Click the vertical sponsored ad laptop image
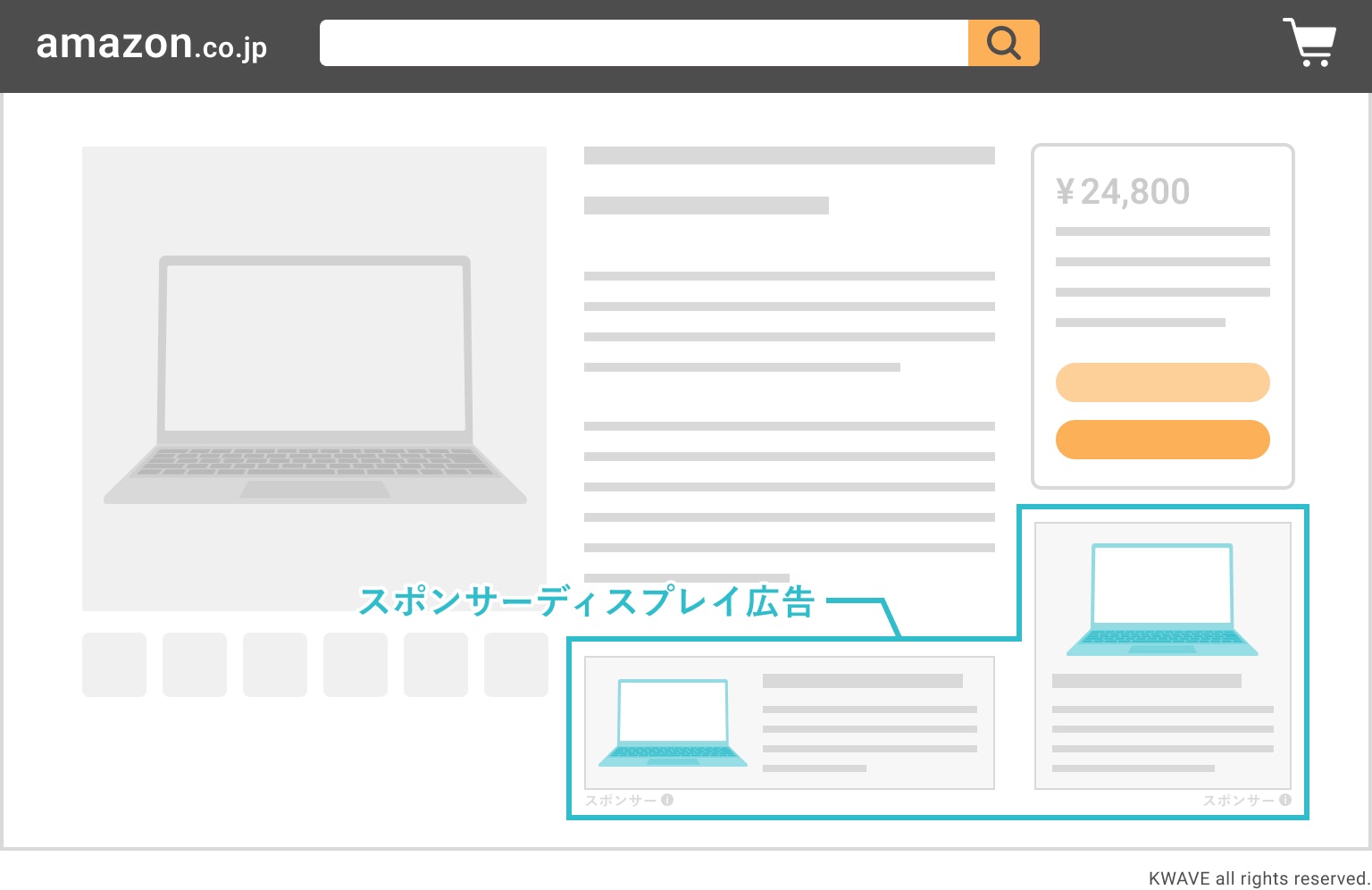 (x=1162, y=600)
